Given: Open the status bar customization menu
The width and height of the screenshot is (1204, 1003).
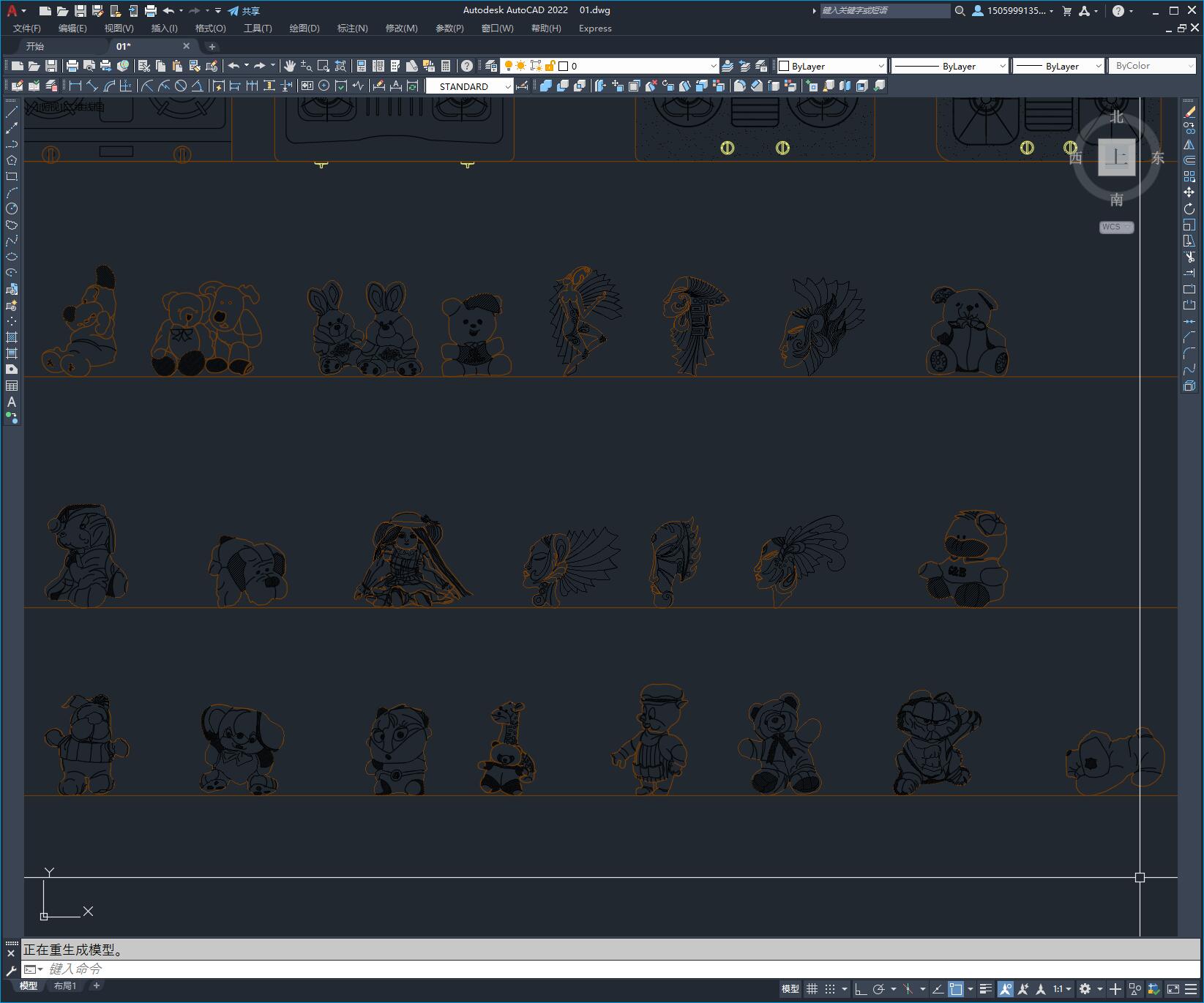Looking at the screenshot, I should click(1192, 989).
